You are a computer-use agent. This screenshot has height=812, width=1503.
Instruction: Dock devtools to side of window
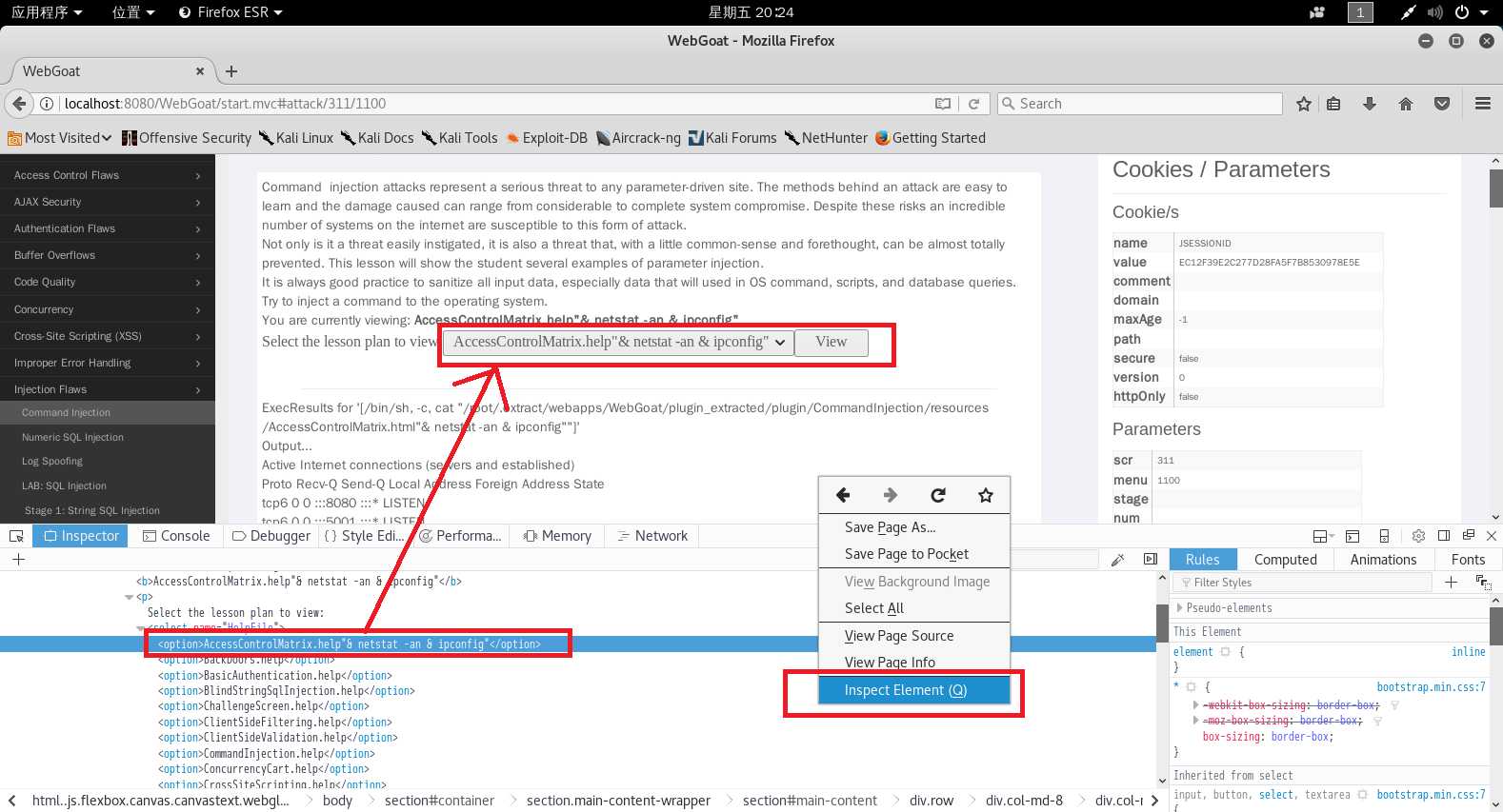pyautogui.click(x=1444, y=536)
